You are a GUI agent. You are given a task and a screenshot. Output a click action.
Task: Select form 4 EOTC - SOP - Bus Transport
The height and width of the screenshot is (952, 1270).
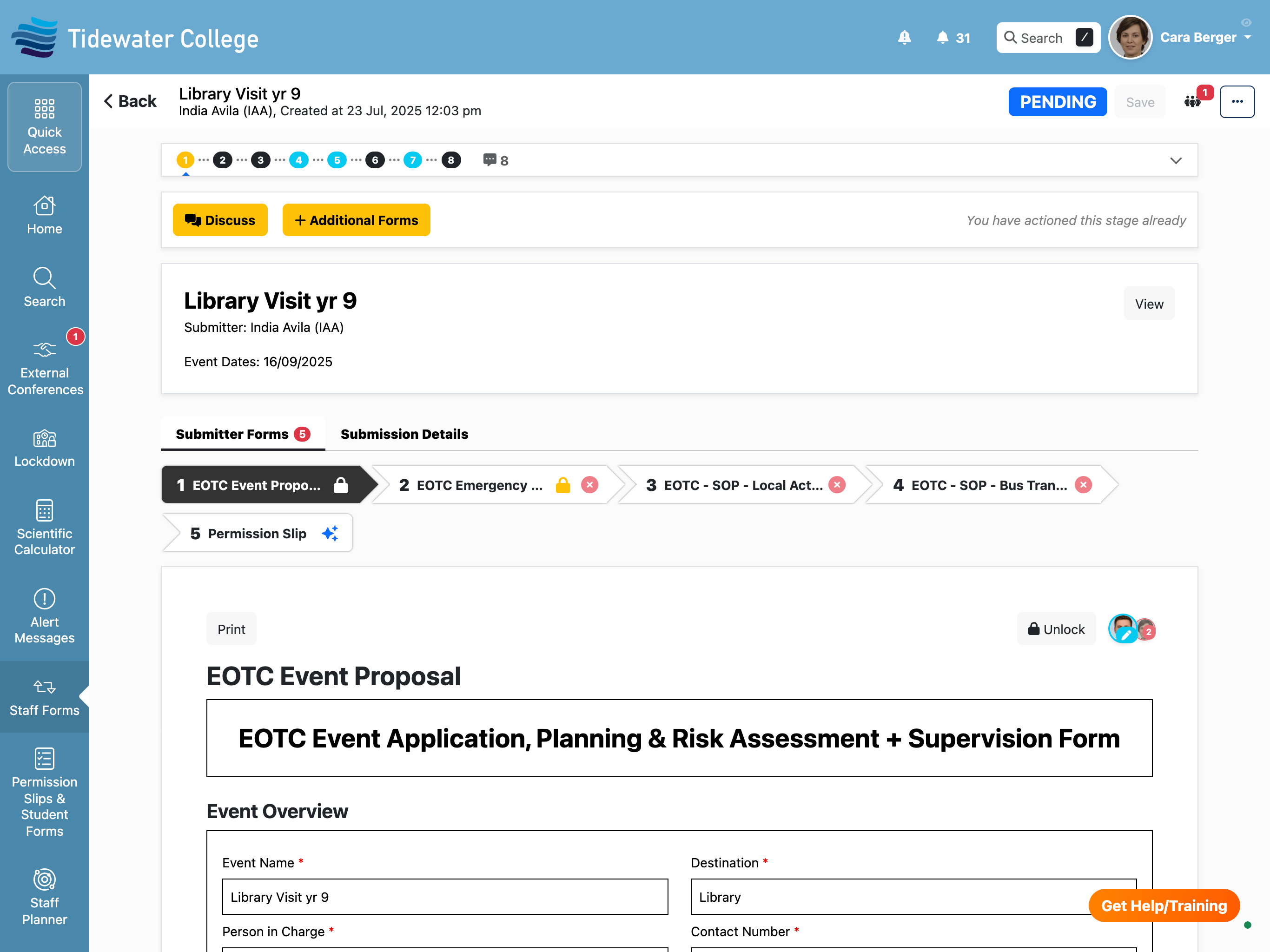[982, 485]
